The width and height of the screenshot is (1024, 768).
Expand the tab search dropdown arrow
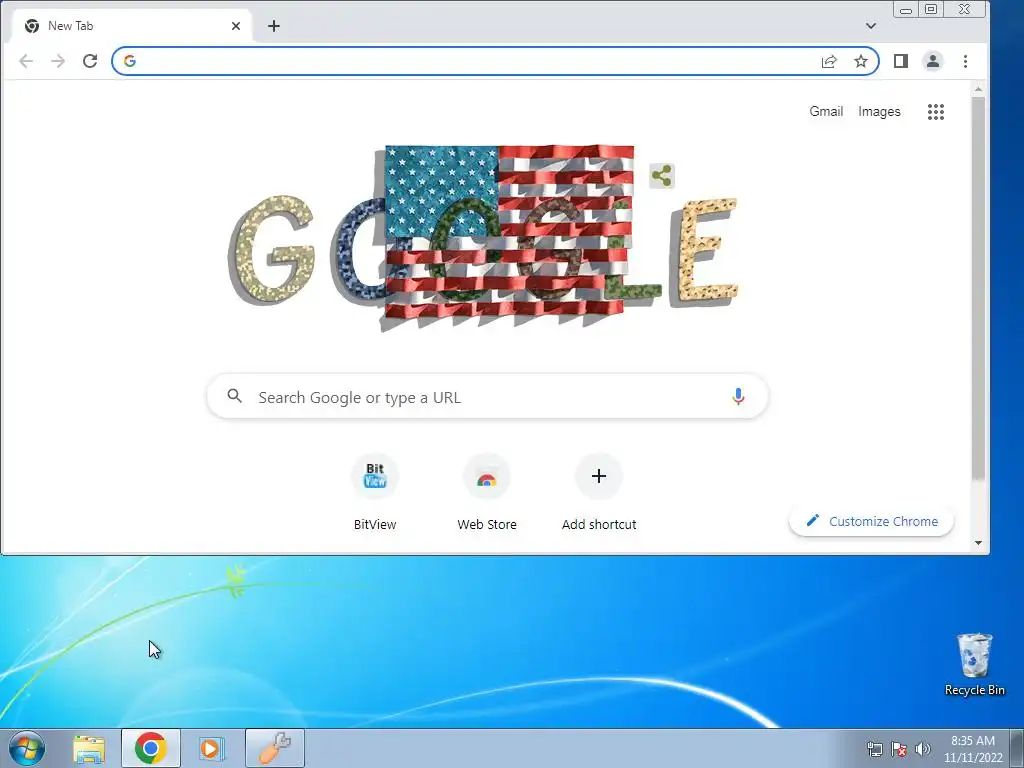pyautogui.click(x=871, y=26)
